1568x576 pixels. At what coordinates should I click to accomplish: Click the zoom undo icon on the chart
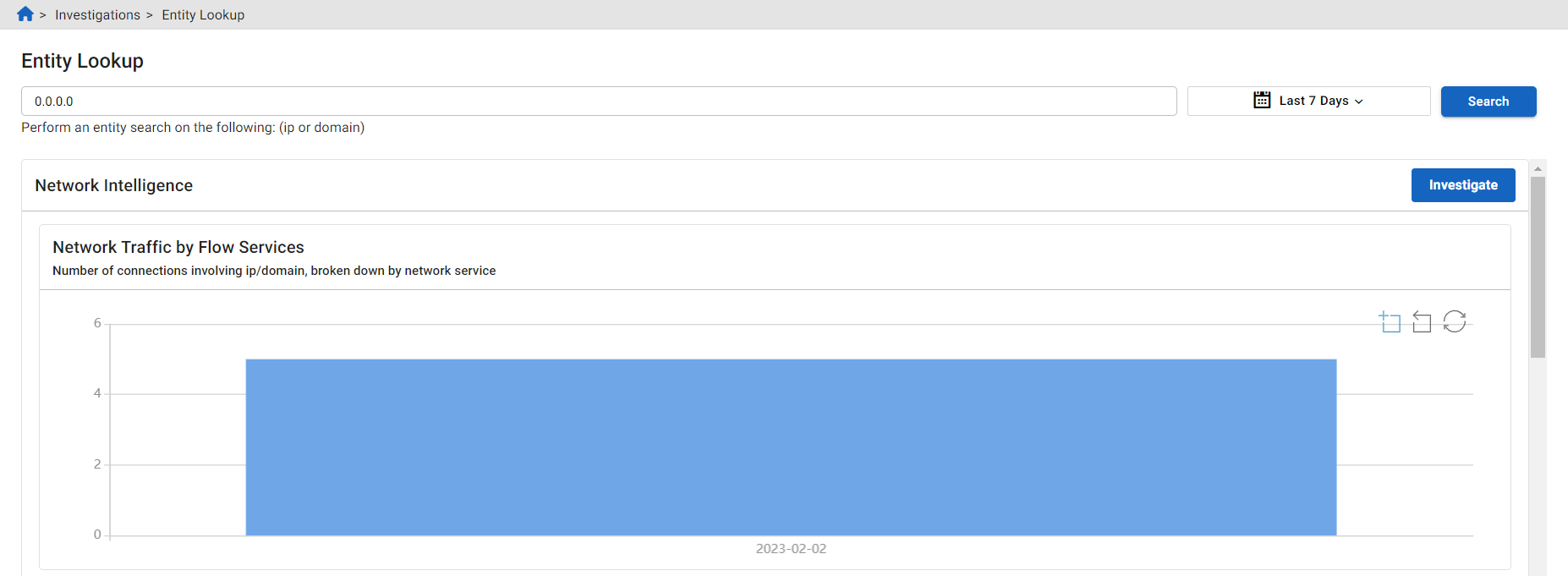[x=1422, y=322]
